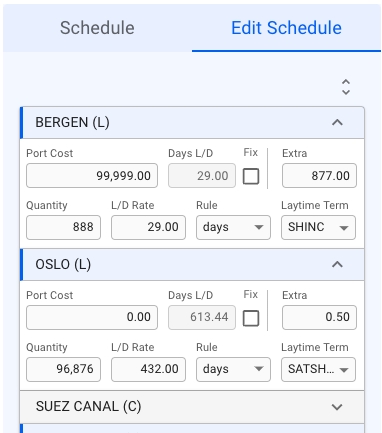Screen dimensions: 382x433
Task: Enable the Fix checkbox for OSLO
Action: click(x=251, y=318)
